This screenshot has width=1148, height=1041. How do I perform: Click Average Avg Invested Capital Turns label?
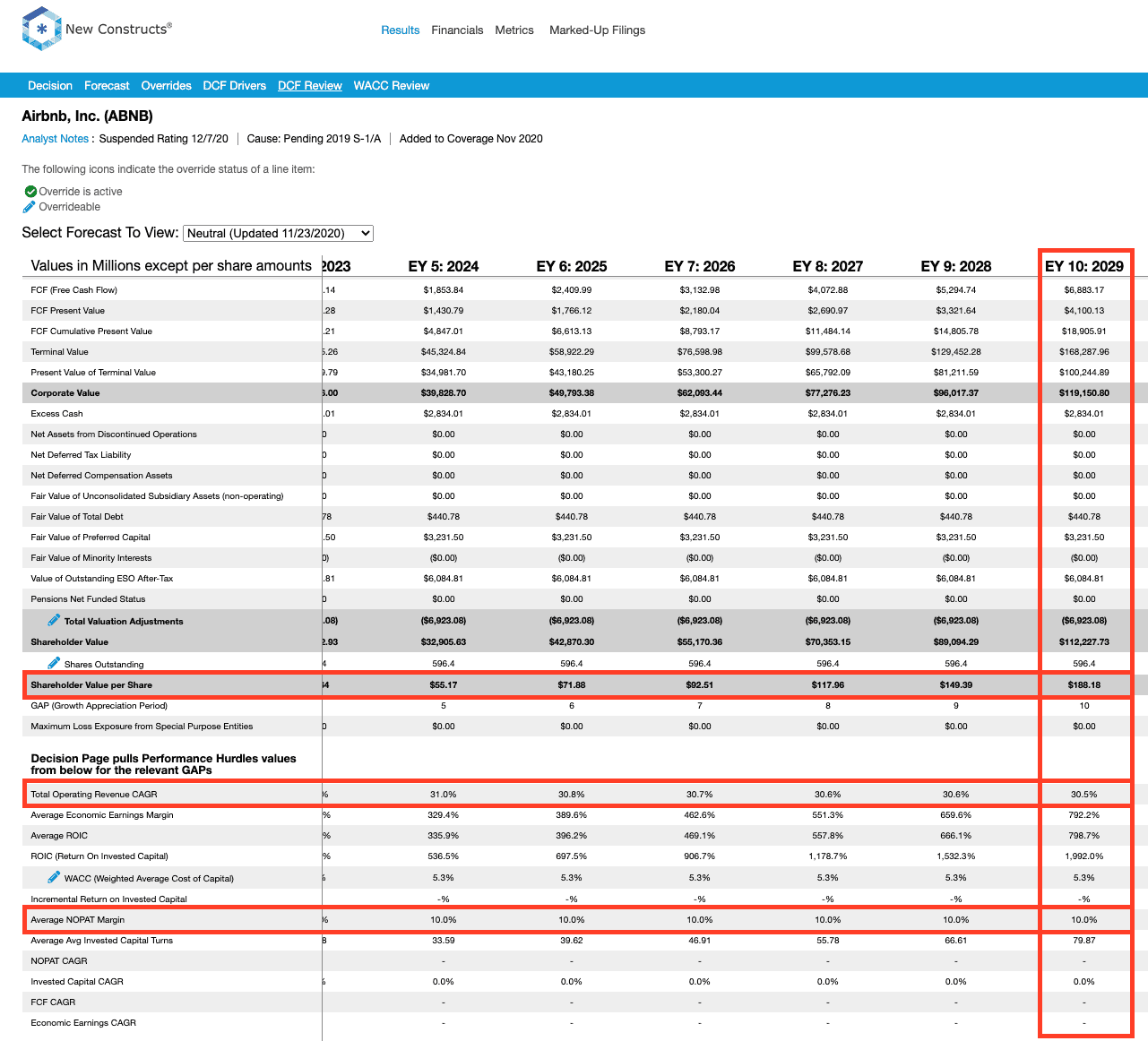102,941
